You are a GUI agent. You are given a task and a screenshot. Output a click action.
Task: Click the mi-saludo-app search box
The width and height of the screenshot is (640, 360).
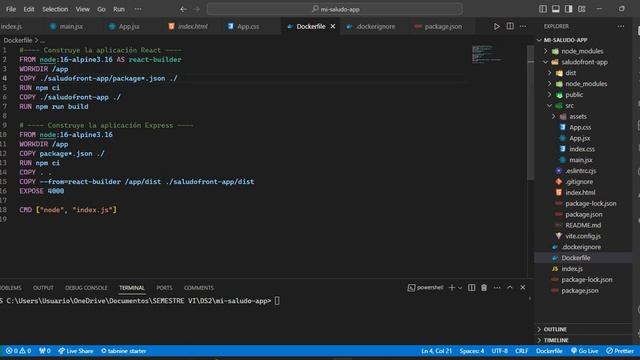click(x=335, y=9)
